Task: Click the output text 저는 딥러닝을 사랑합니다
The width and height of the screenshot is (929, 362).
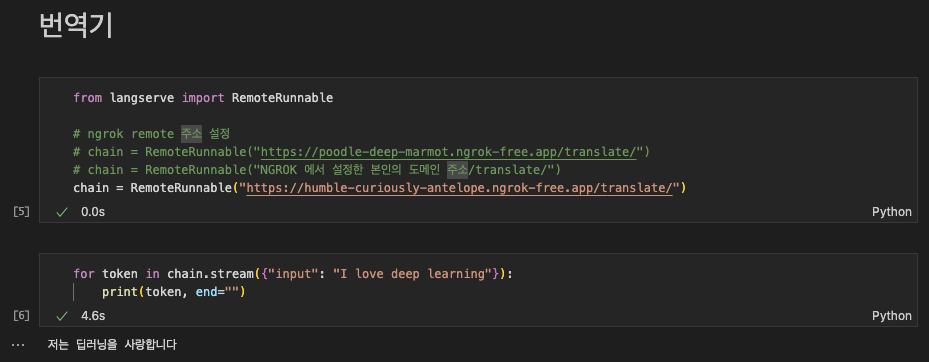Action: point(112,344)
